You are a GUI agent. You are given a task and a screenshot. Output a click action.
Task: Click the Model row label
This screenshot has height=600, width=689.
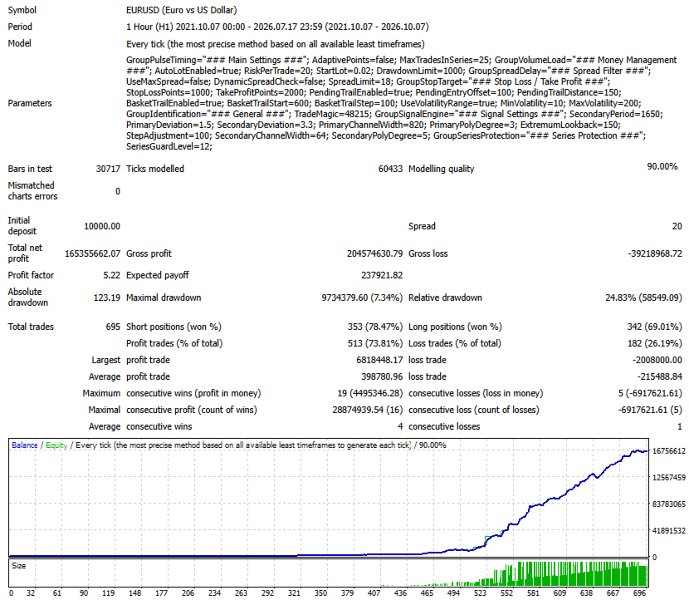tap(19, 43)
